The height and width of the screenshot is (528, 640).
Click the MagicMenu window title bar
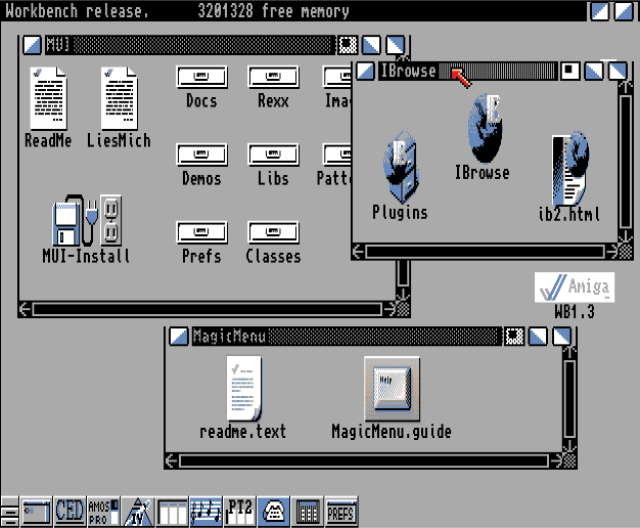[x=347, y=336]
